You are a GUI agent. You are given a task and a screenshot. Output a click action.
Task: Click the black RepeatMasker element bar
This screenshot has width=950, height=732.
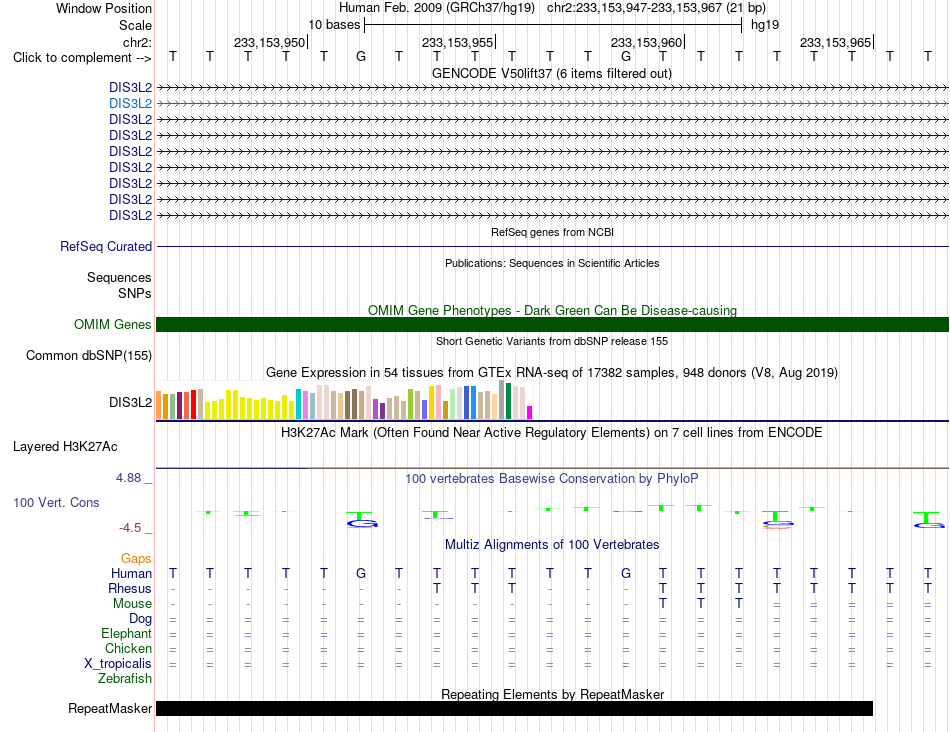(514, 708)
